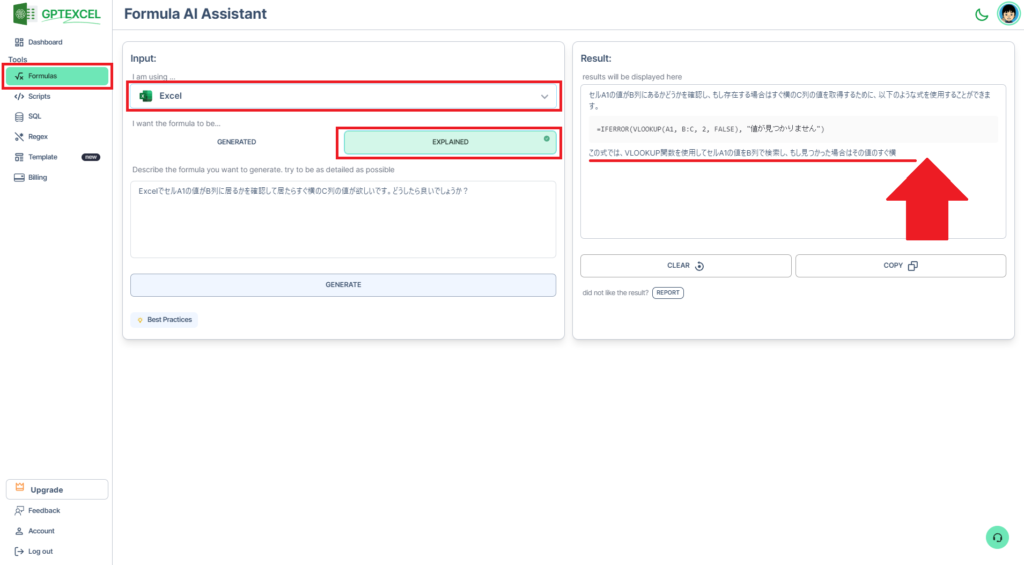The height and width of the screenshot is (565, 1024).
Task: Click the REPORT button
Action: coord(667,293)
